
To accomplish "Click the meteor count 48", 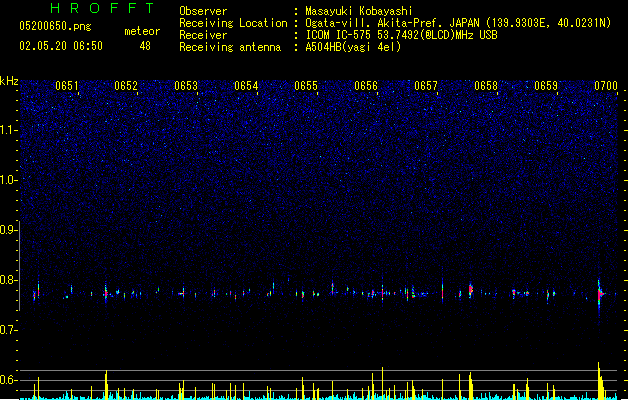I will (x=145, y=46).
